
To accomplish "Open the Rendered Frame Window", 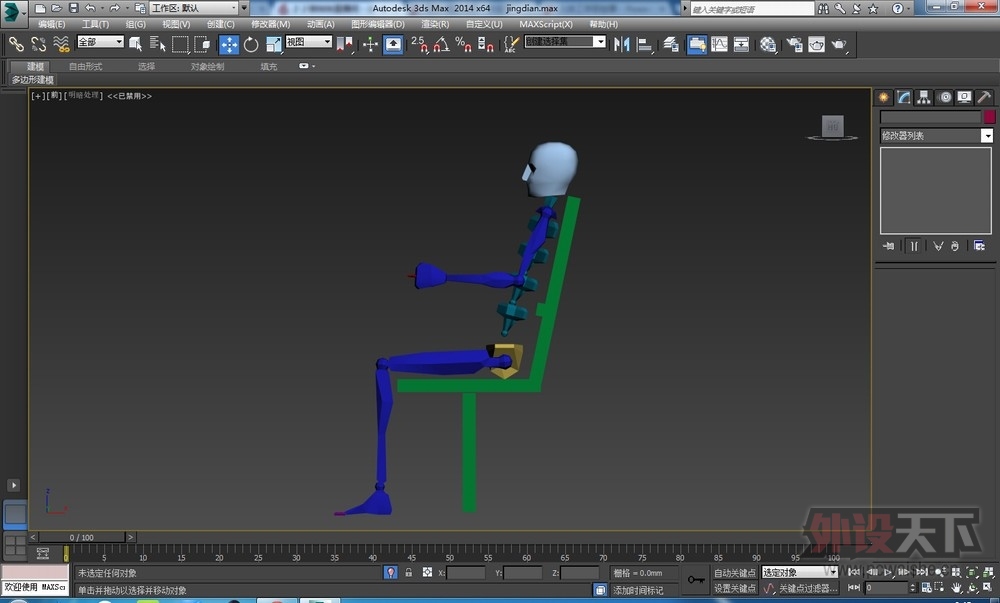I will click(816, 44).
